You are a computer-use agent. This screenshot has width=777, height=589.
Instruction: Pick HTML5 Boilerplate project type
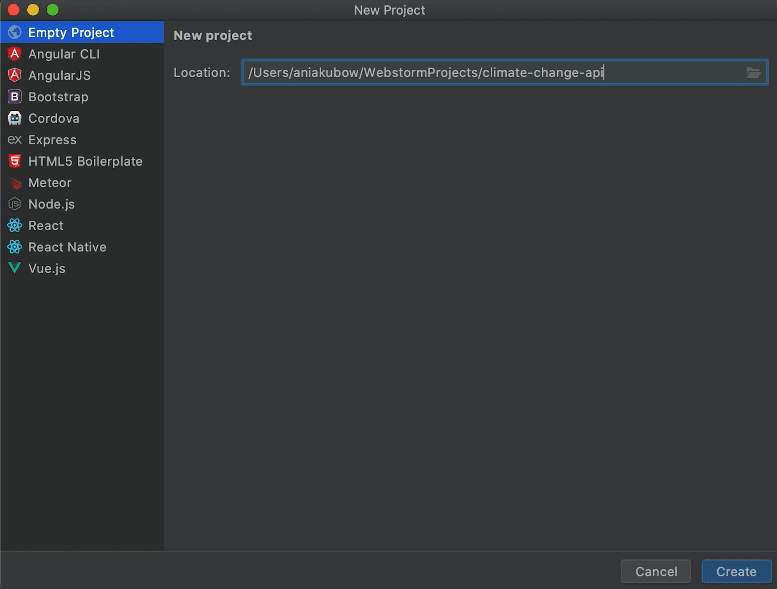coord(85,161)
